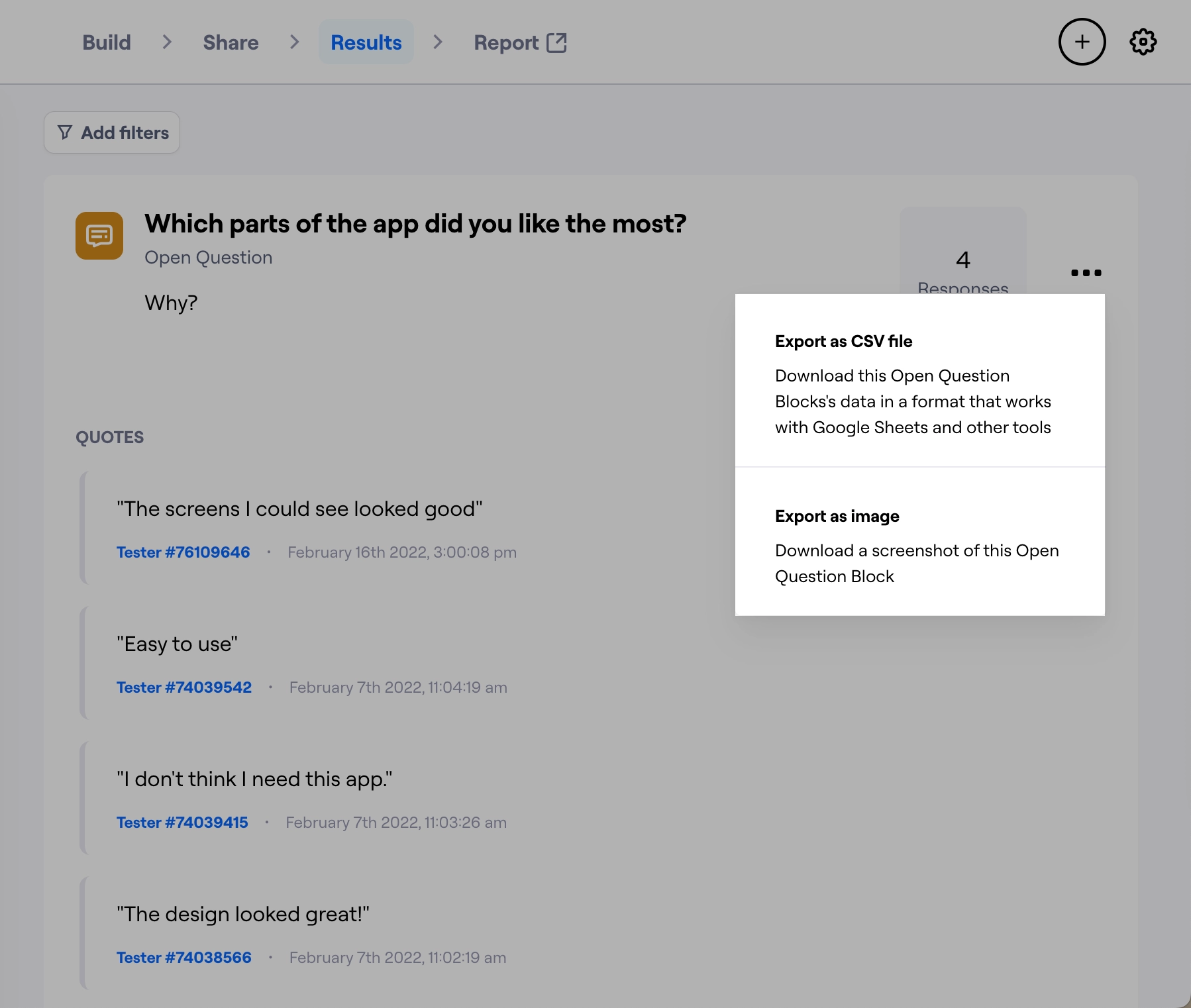Open the settings gear icon

[x=1143, y=42]
